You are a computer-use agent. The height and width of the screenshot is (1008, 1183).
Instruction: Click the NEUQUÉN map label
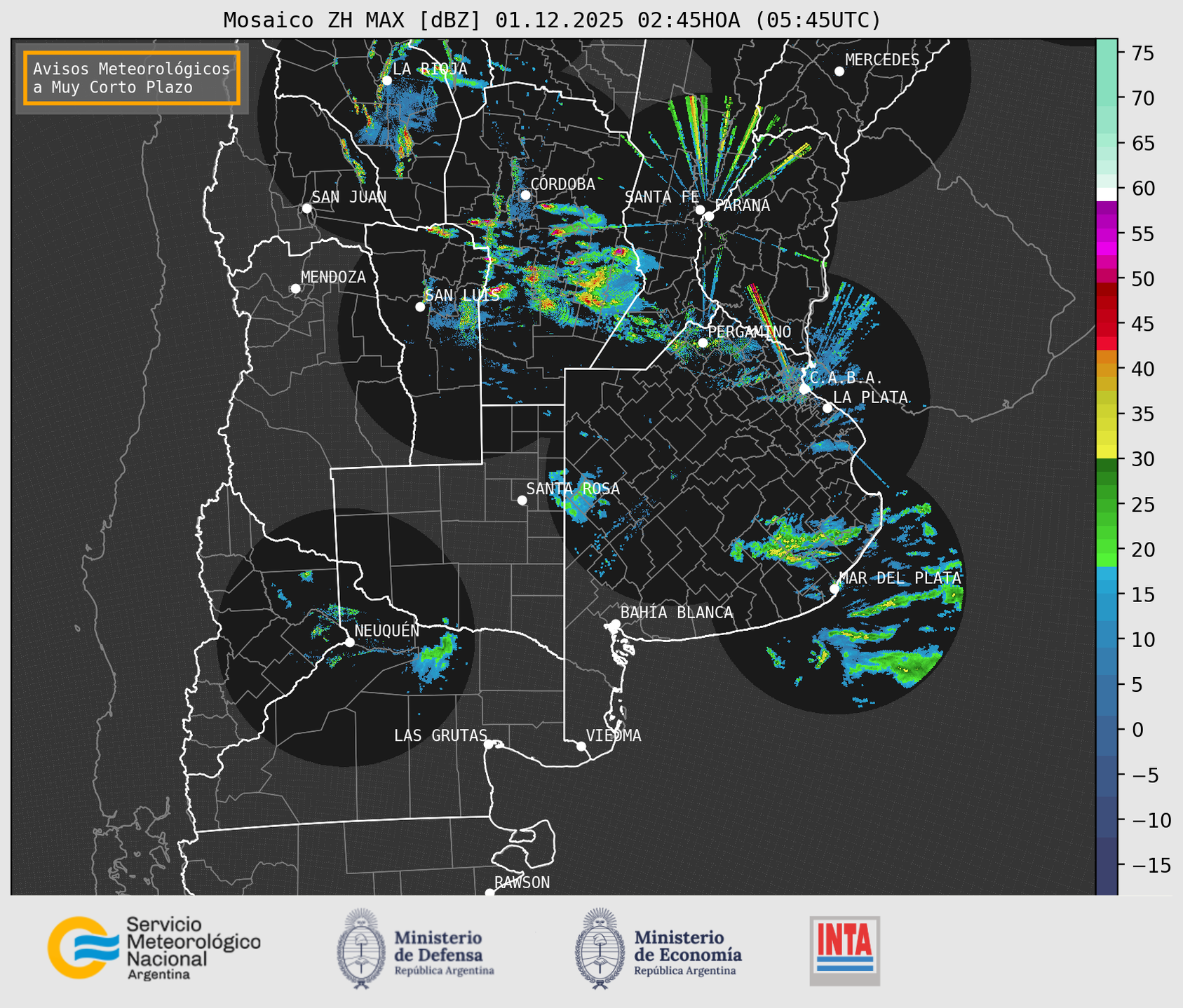pos(387,630)
